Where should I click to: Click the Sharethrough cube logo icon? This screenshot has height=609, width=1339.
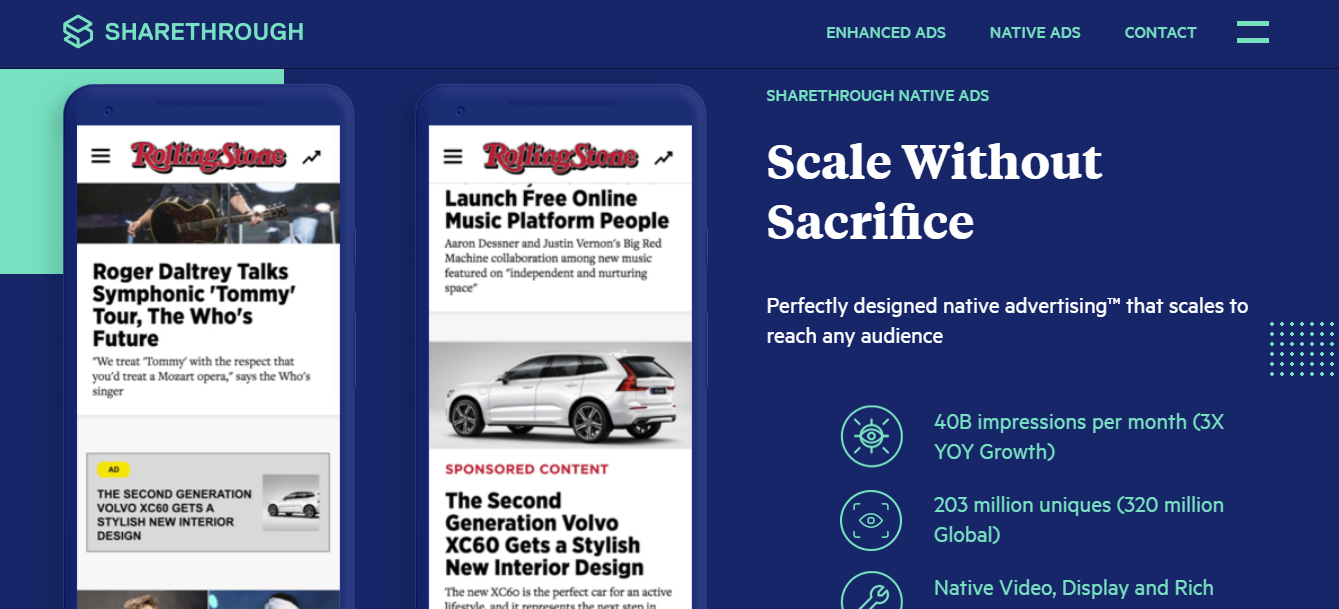pyautogui.click(x=77, y=32)
